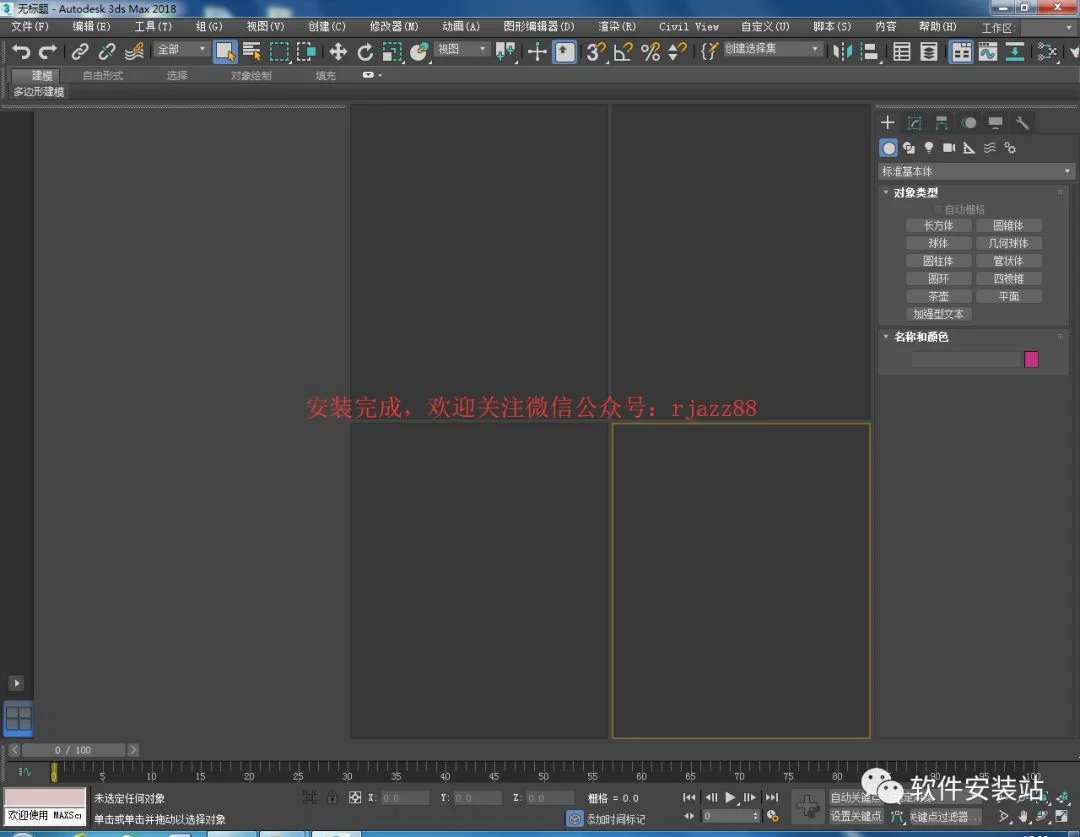Show the Cameras creation category
The width and height of the screenshot is (1080, 837).
coord(949,148)
